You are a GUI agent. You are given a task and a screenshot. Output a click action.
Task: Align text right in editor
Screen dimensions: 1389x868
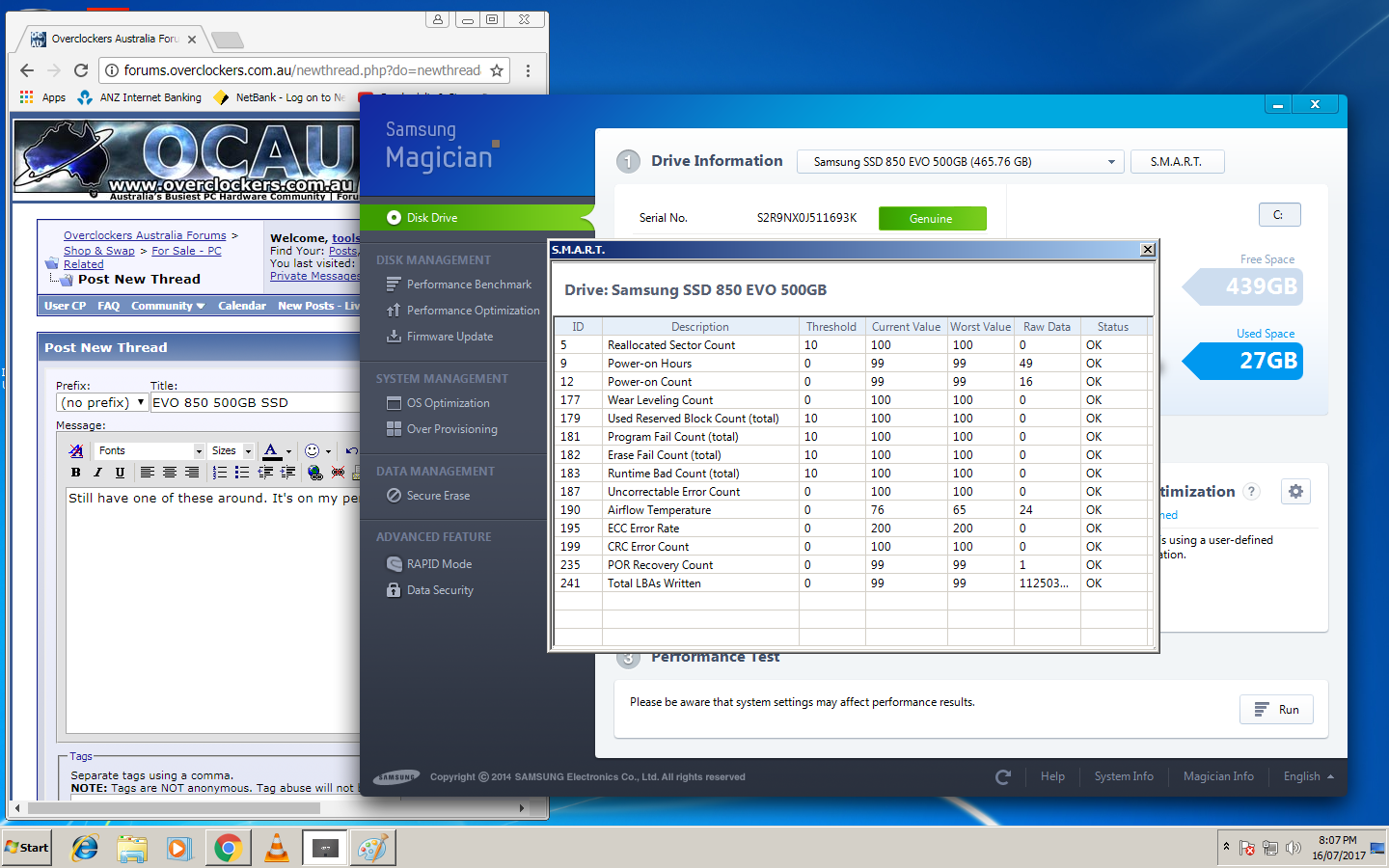click(x=192, y=473)
